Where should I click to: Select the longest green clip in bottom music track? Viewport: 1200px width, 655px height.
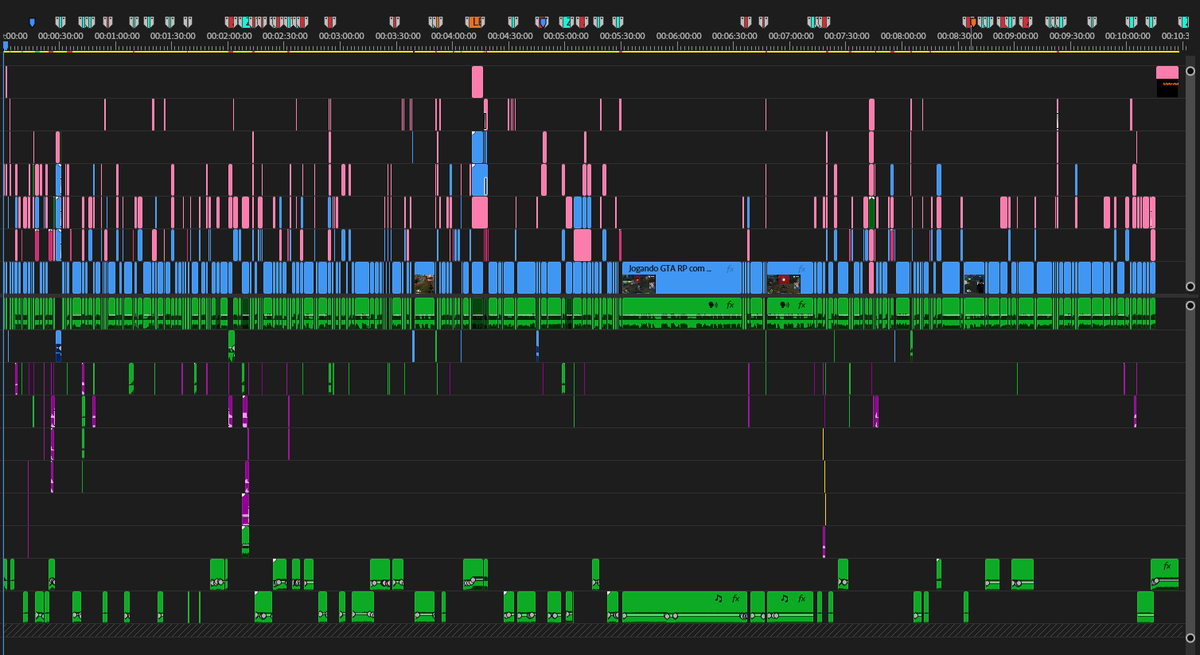pyautogui.click(x=684, y=606)
